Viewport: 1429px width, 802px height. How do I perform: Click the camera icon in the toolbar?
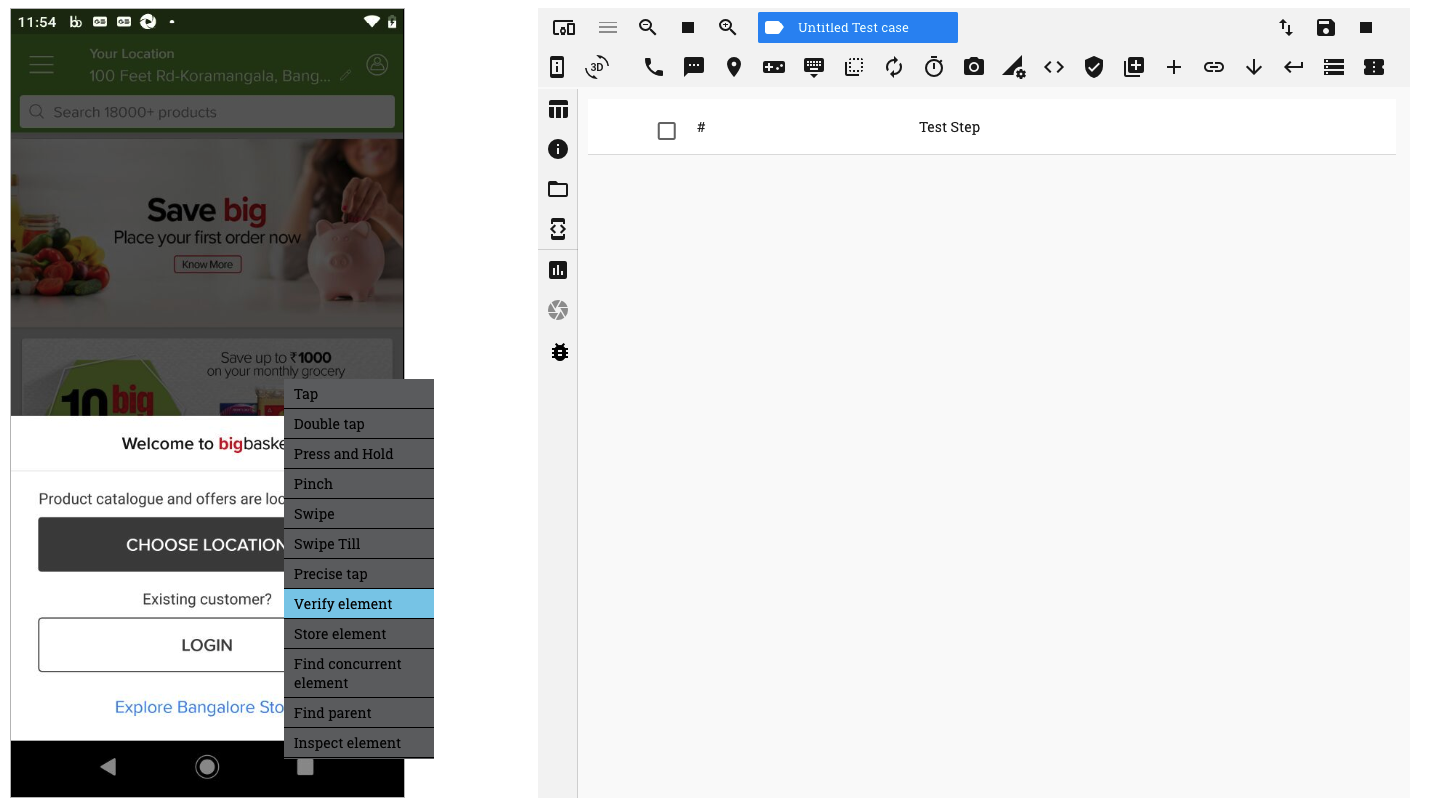coord(974,67)
